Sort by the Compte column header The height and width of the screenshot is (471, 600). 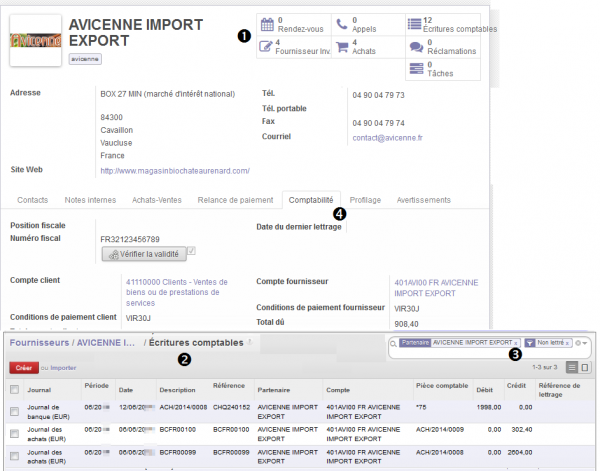(338, 390)
